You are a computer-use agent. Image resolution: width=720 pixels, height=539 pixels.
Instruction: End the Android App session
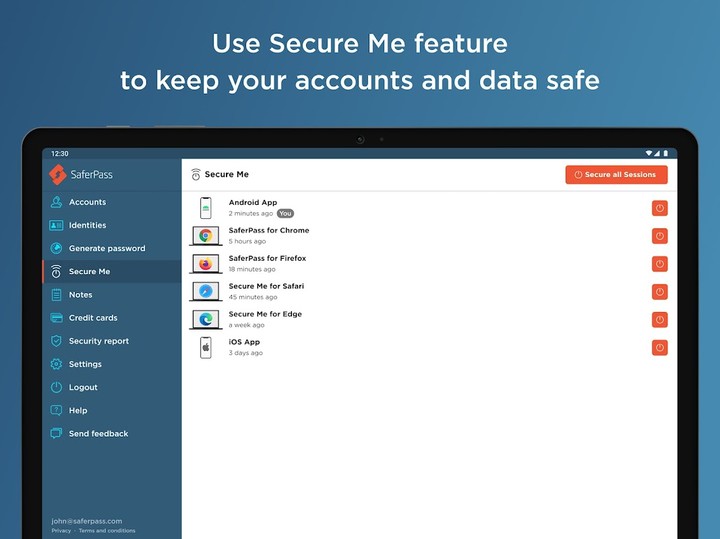(659, 208)
